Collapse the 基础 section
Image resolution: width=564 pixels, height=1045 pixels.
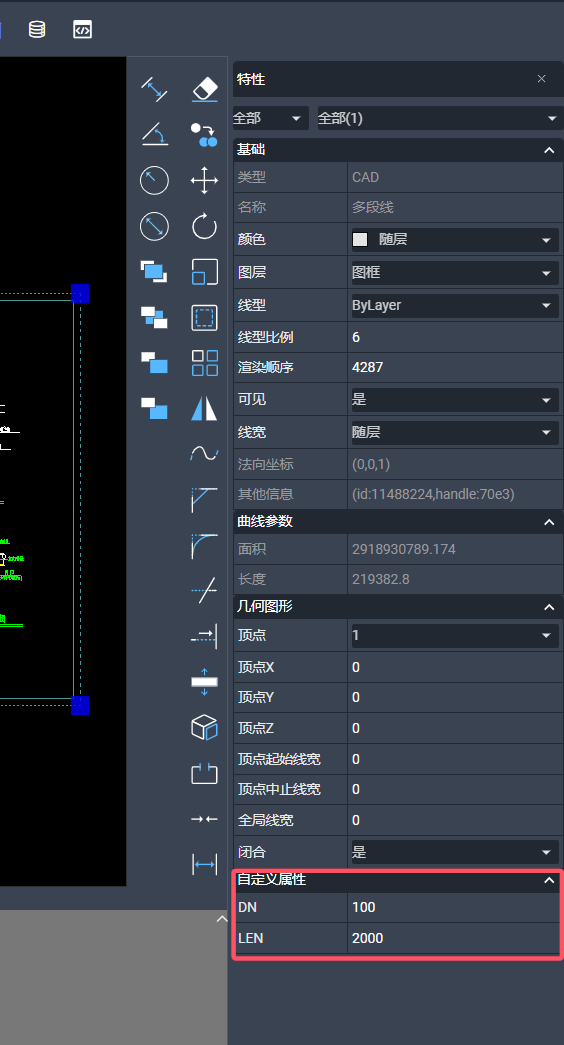(x=549, y=150)
